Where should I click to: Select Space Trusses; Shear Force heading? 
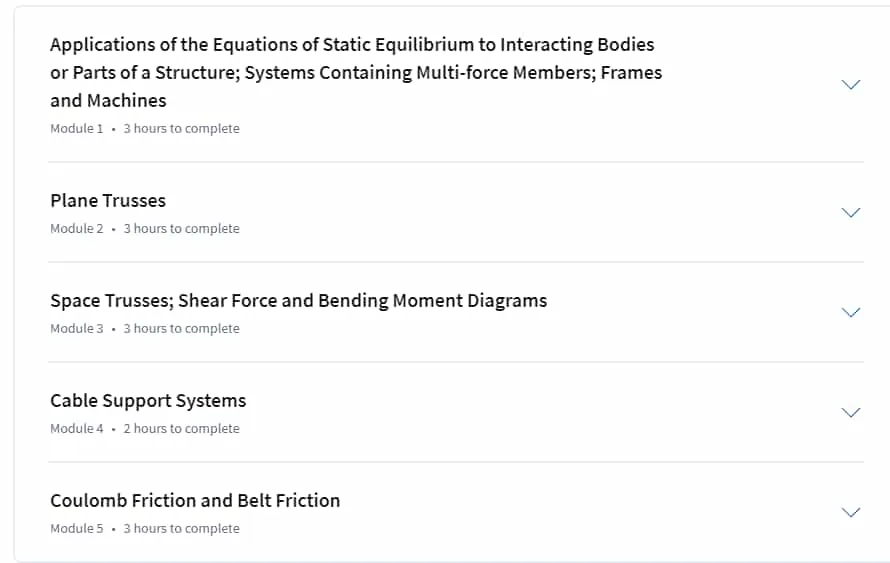299,301
